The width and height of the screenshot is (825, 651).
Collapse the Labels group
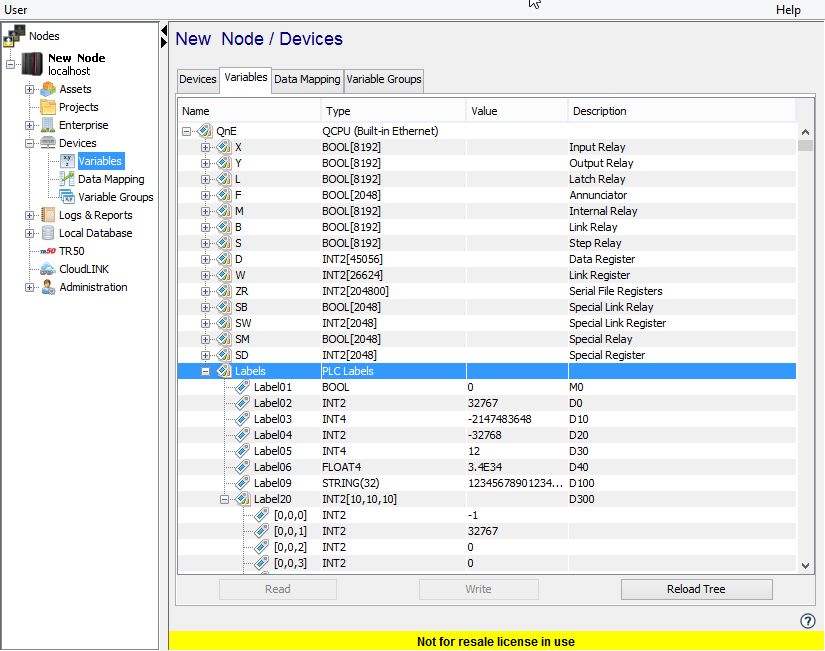[208, 371]
